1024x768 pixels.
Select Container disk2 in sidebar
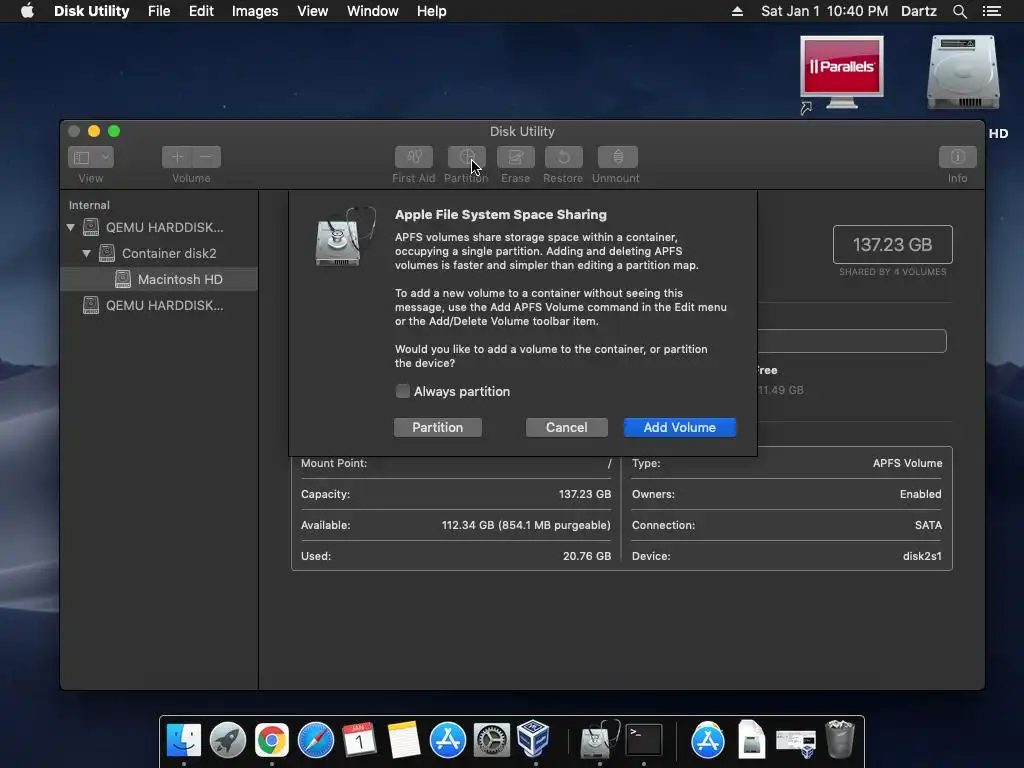tap(159, 253)
